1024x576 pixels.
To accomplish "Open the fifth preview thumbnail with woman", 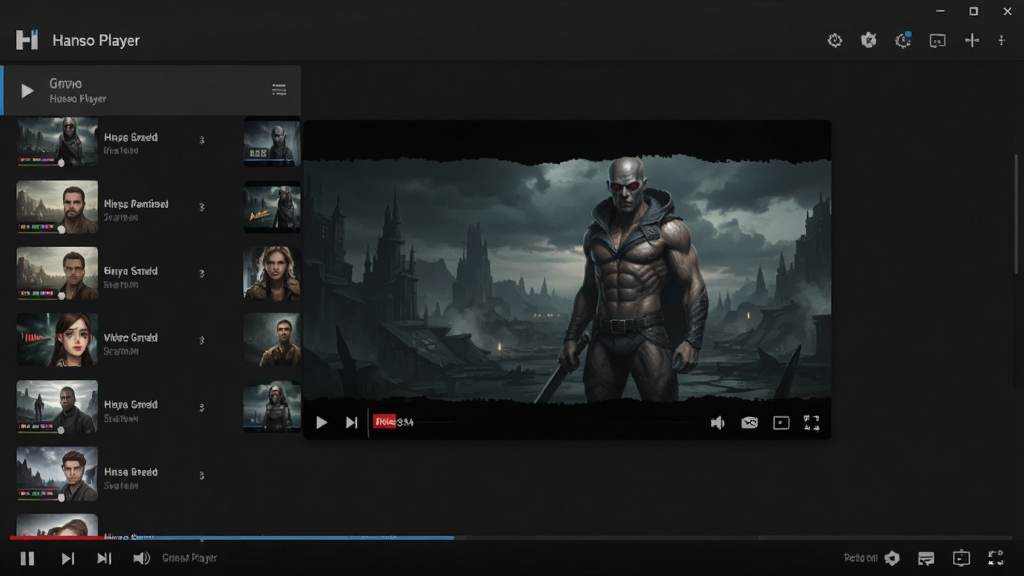I will tap(272, 407).
